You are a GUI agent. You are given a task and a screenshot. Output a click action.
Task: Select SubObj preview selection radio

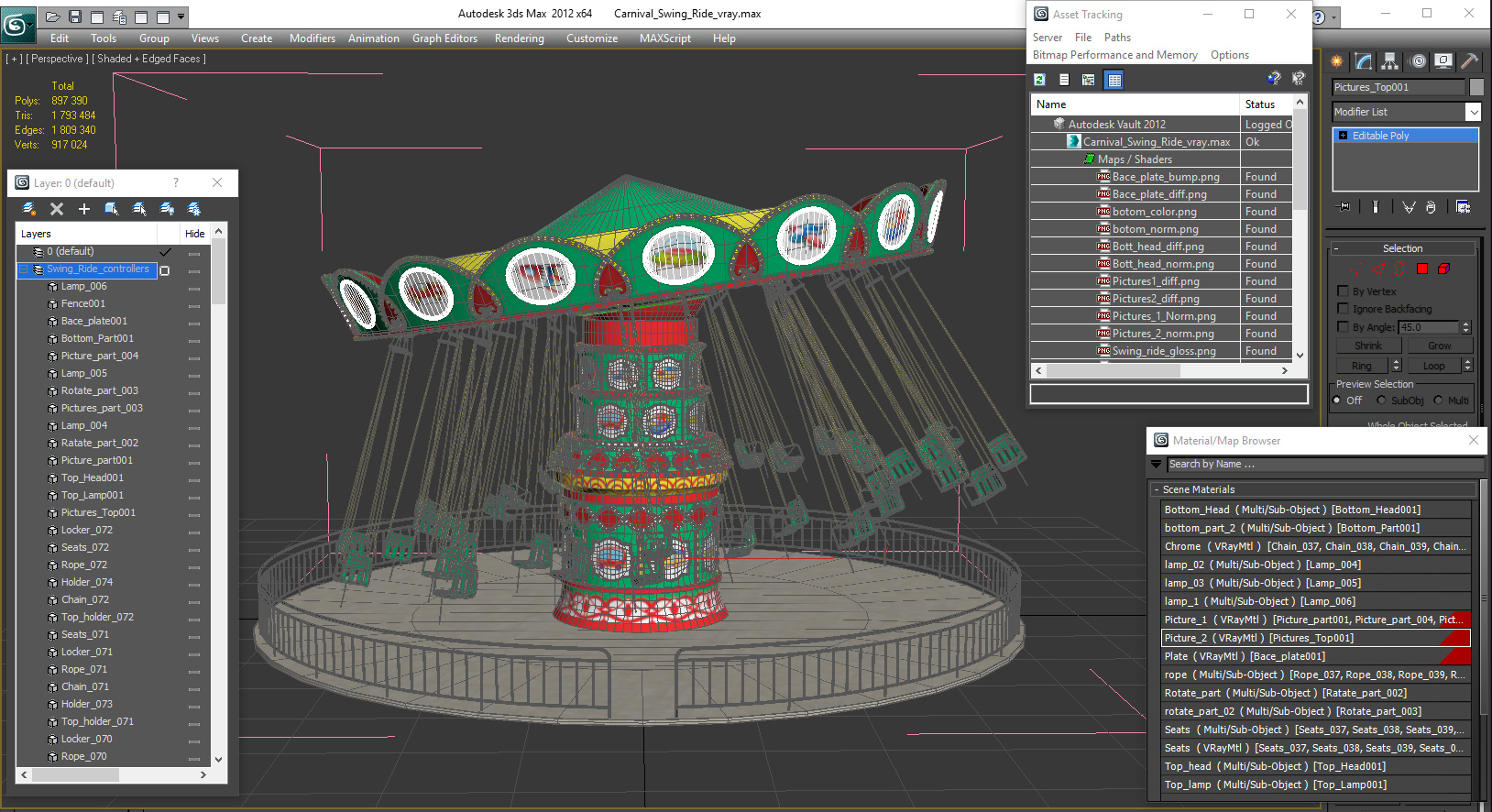pyautogui.click(x=1381, y=401)
